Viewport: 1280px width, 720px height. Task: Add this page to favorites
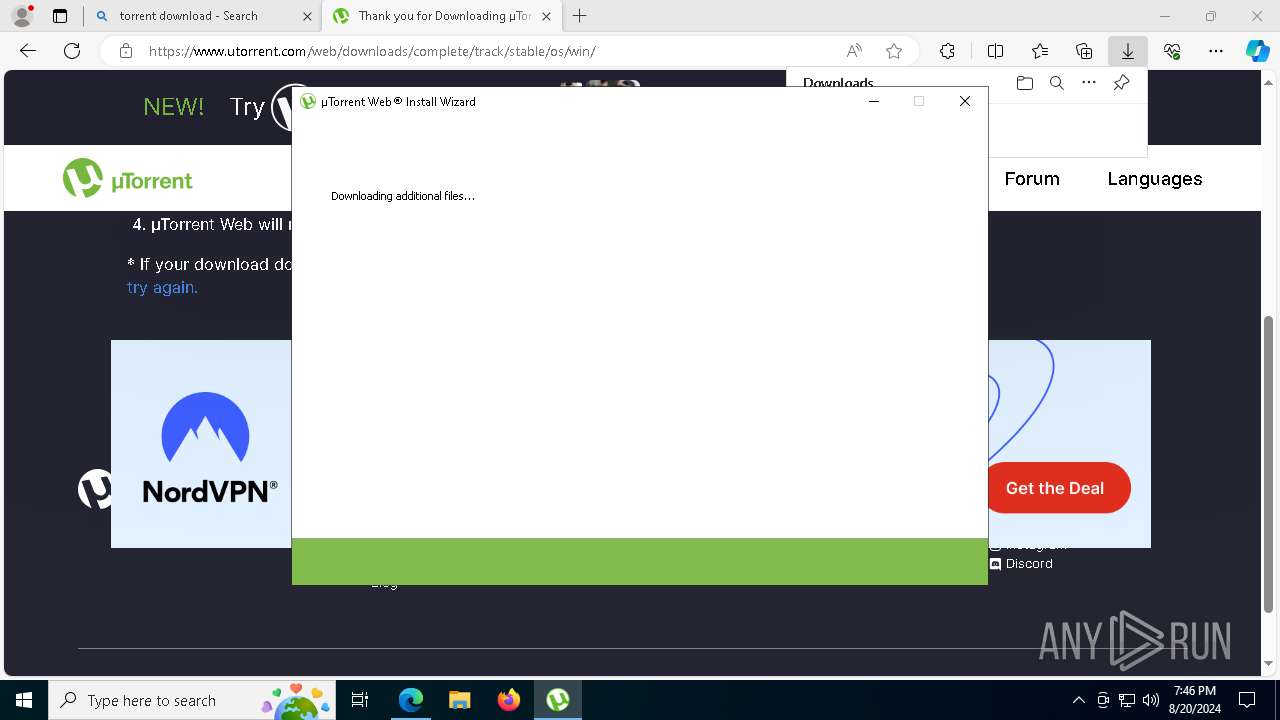(x=894, y=51)
